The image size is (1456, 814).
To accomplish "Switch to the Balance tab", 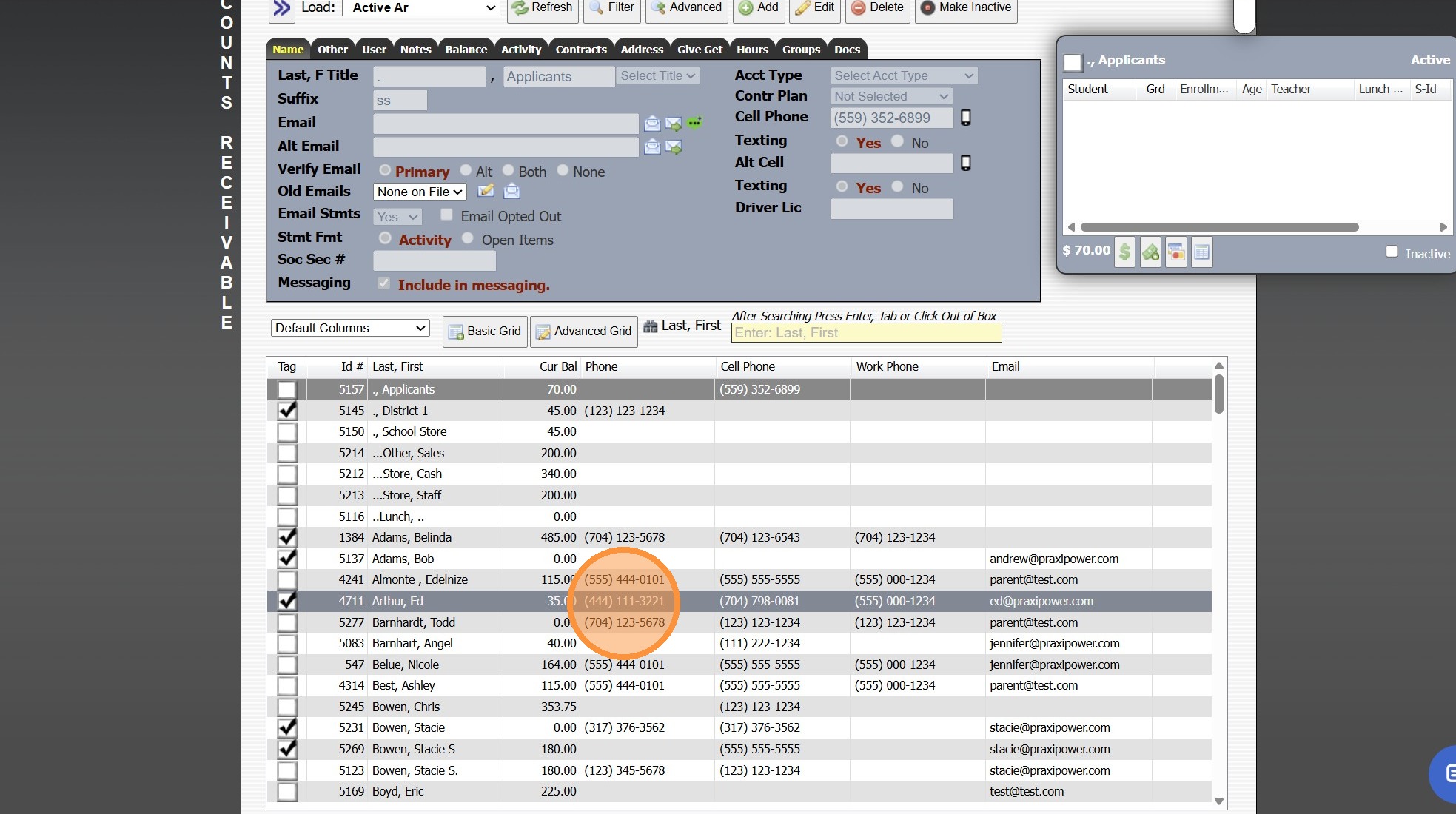I will tap(466, 50).
